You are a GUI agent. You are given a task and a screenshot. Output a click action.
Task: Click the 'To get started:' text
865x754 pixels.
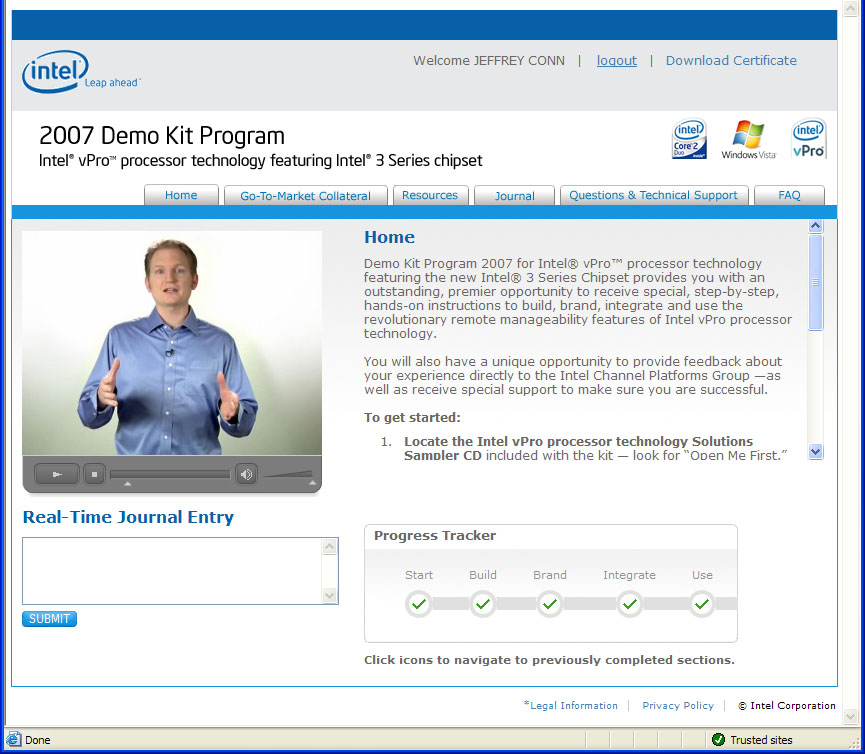pyautogui.click(x=412, y=418)
